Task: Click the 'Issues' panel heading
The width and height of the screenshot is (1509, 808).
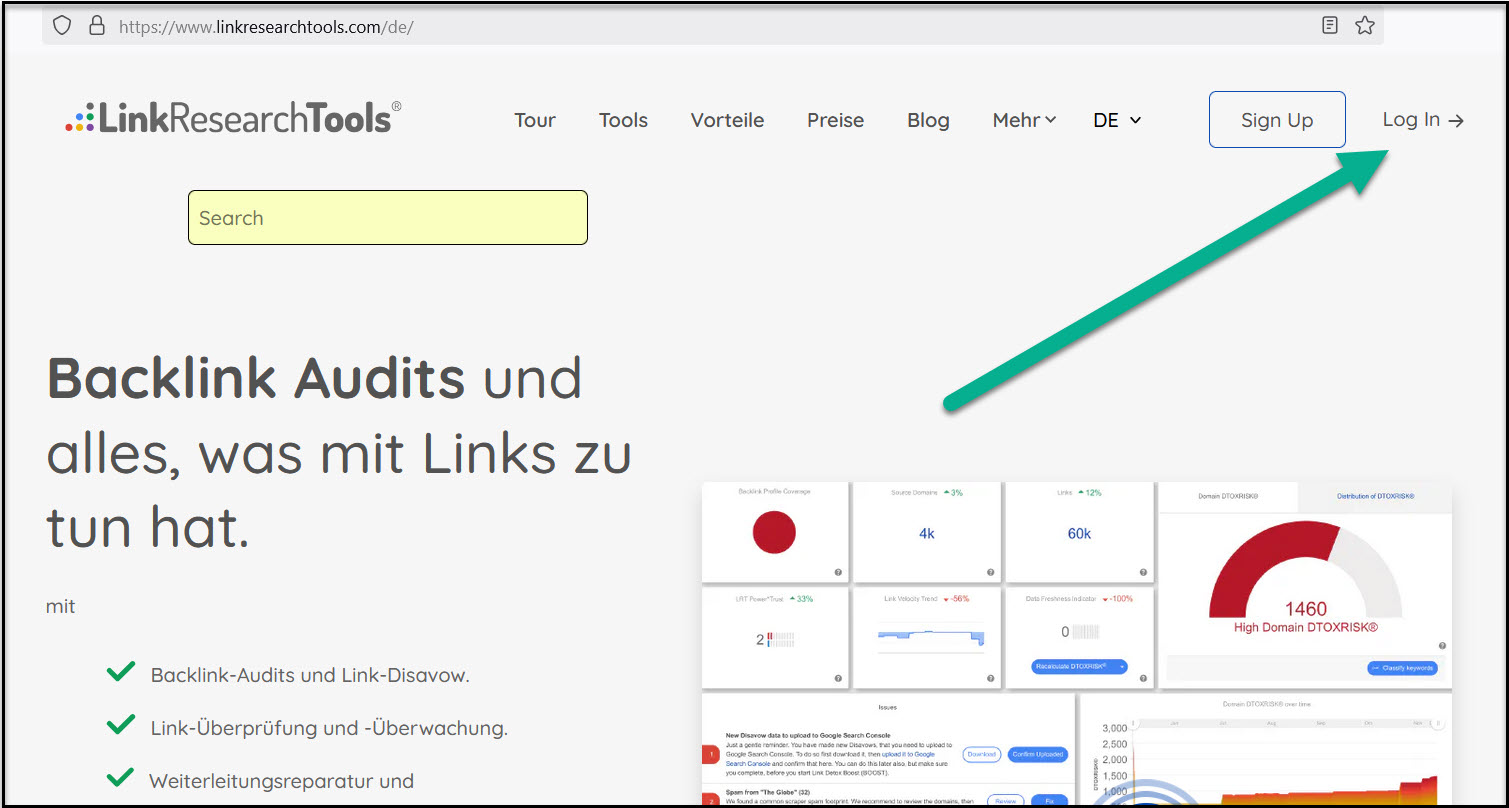Action: pos(887,707)
